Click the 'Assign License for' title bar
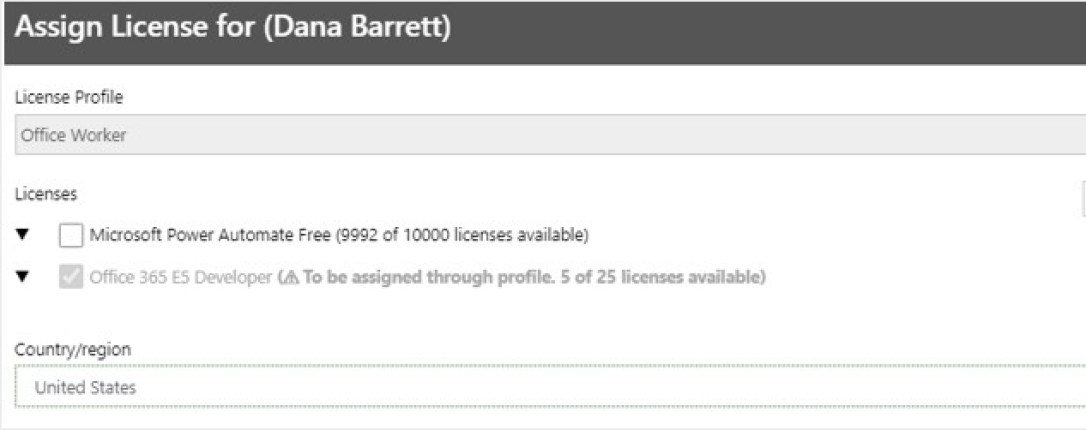Image resolution: width=1086 pixels, height=430 pixels. coord(545,33)
